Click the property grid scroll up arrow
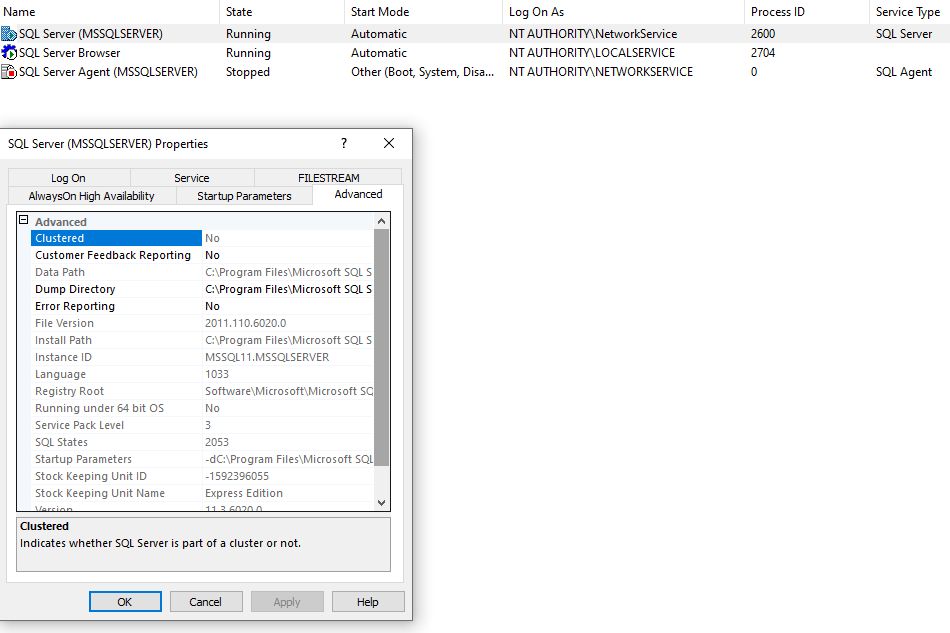950x633 pixels. (382, 221)
